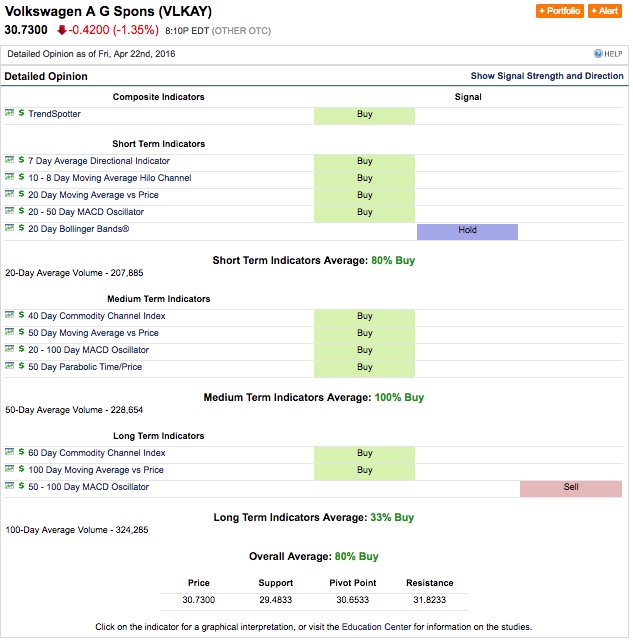The height and width of the screenshot is (642, 633).
Task: Open 10 - 8 Day Moving Average Hilo Channel
Action: [x=110, y=178]
